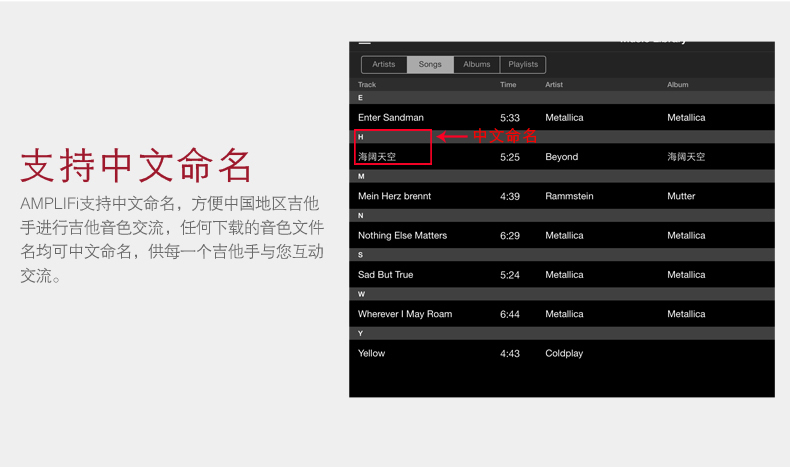Click Metallica artist in Wherever I May Roam row
Screen dimensions: 790x467
pos(564,314)
